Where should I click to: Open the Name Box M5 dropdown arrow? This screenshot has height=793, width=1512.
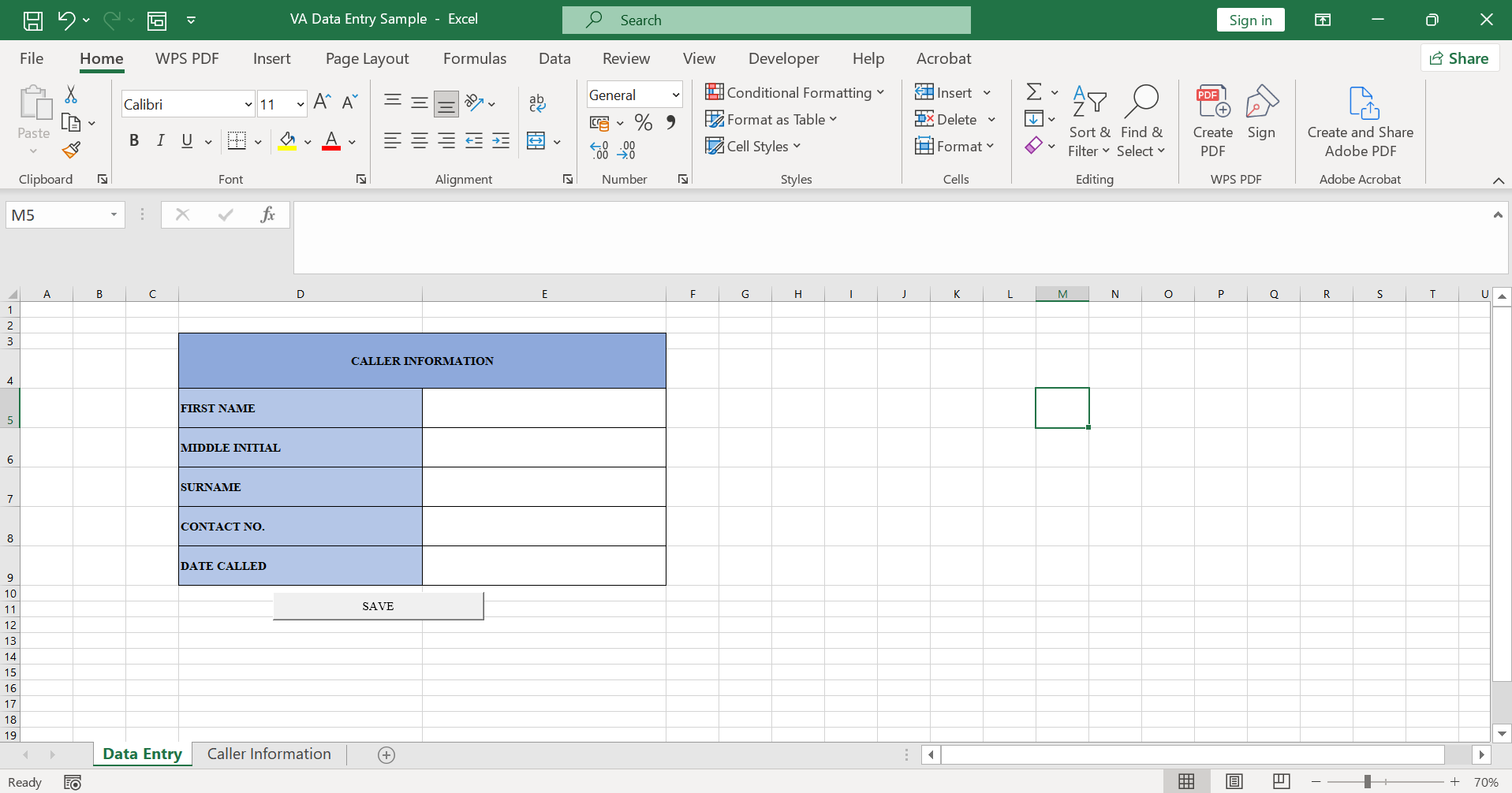tap(114, 214)
